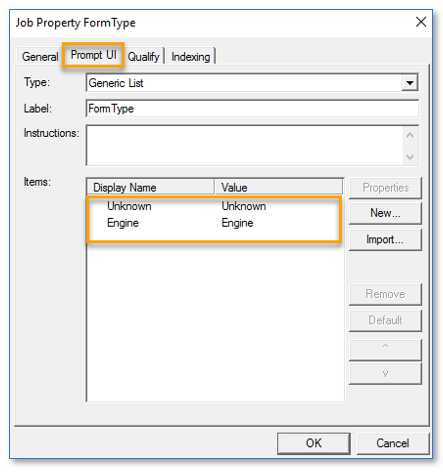Select the Prompt UI tab
443x472 pixels.
tap(93, 55)
